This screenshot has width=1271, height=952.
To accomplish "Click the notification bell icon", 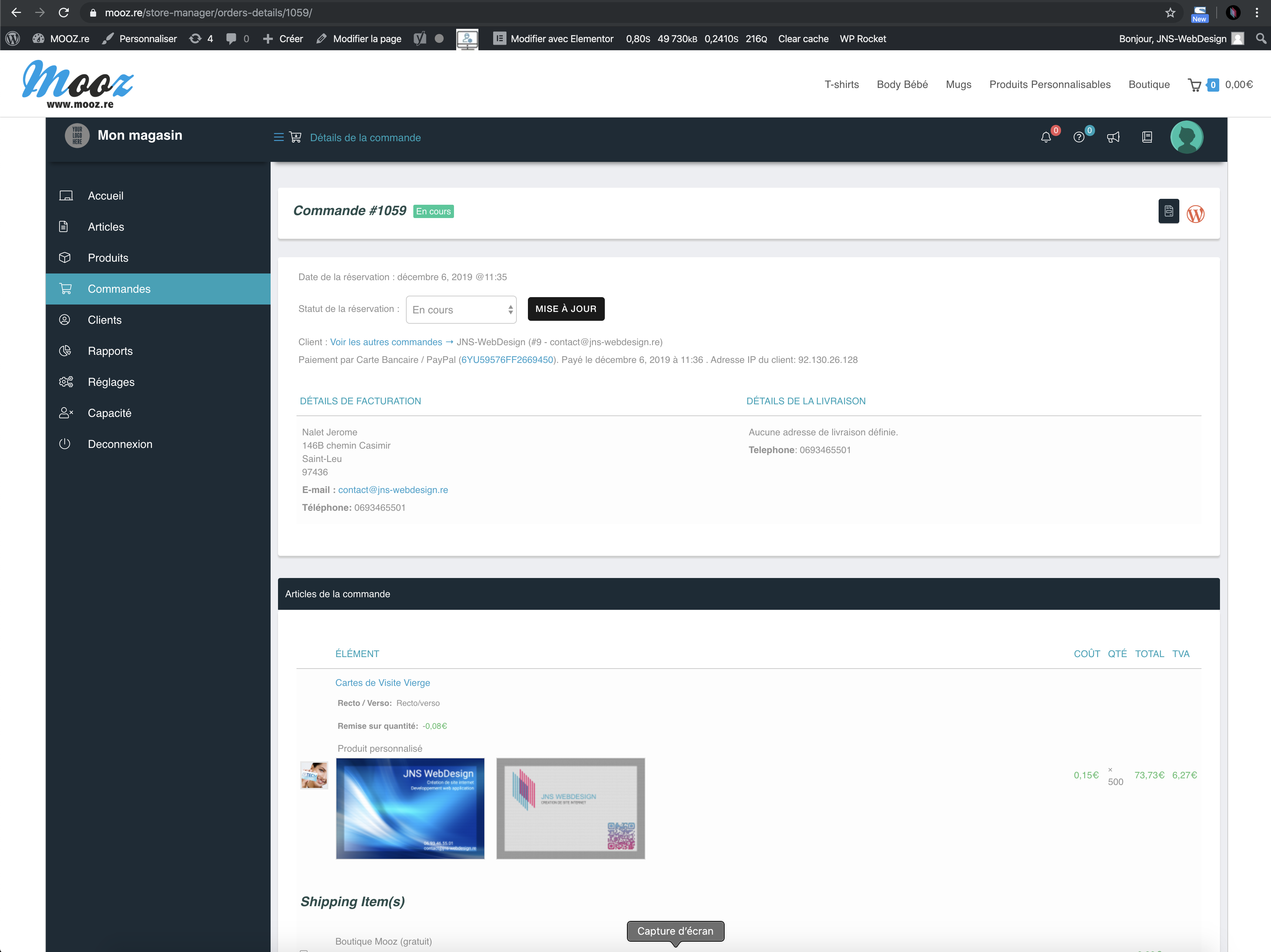I will click(1046, 137).
